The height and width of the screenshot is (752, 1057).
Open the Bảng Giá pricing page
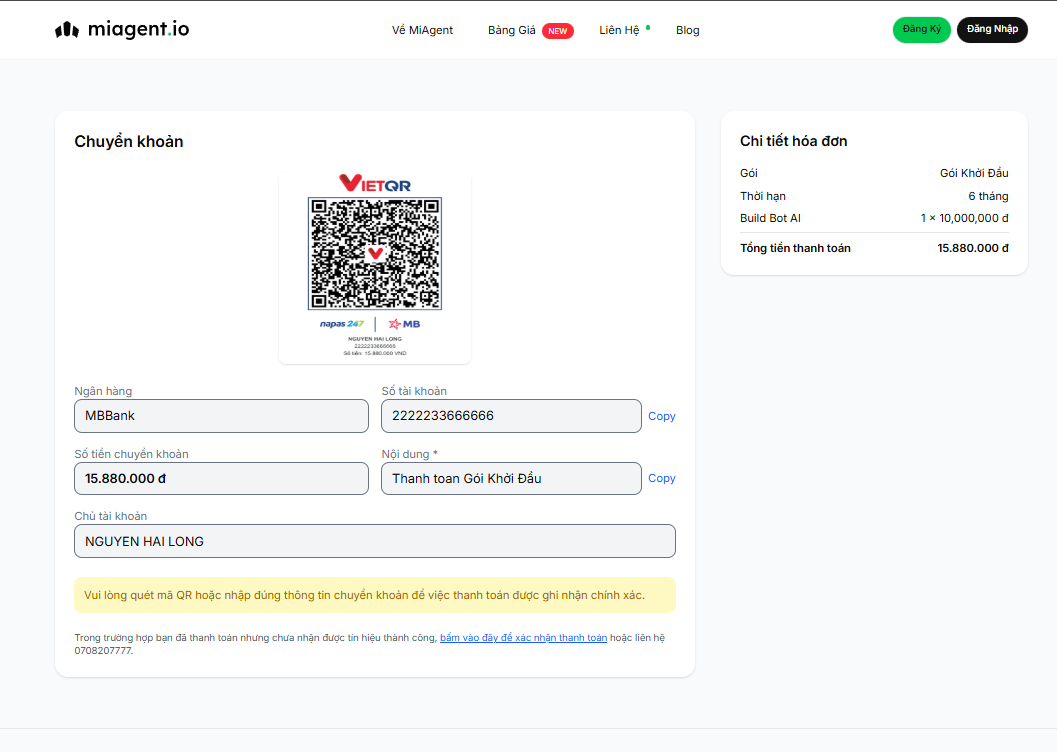click(512, 30)
